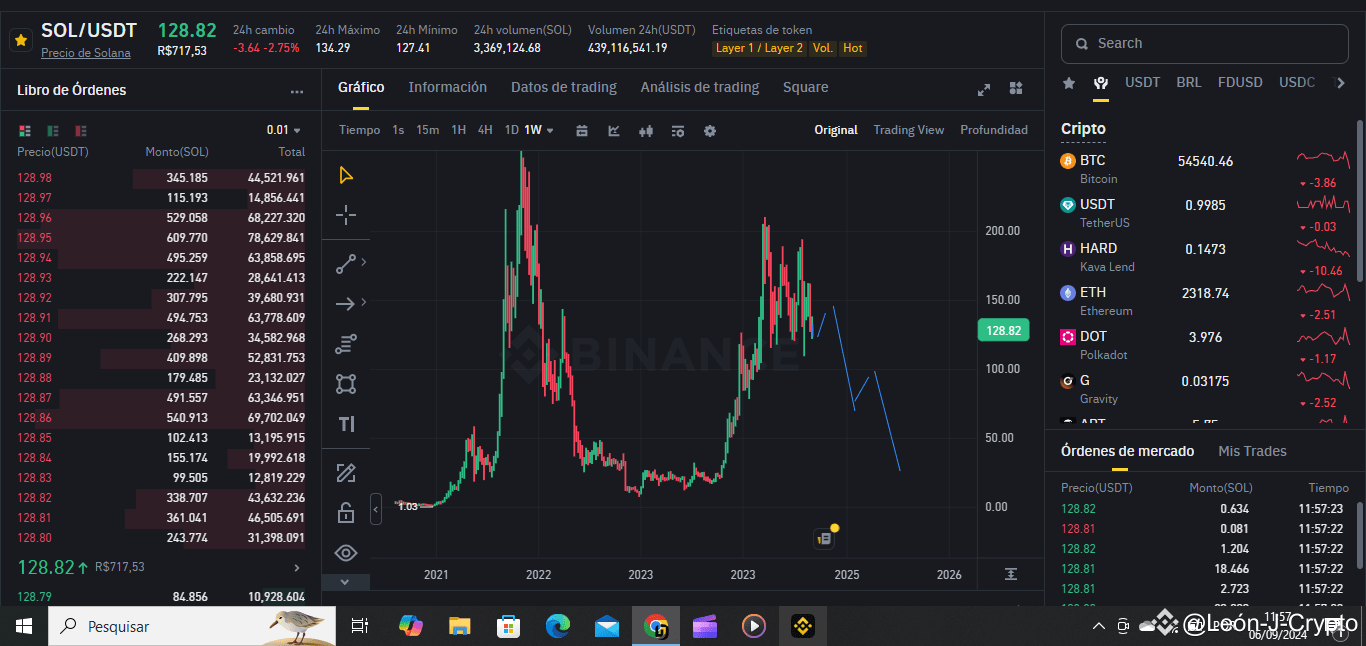Switch to the Gráfico tab
Viewport: 1366px width, 646px height.
click(x=361, y=87)
